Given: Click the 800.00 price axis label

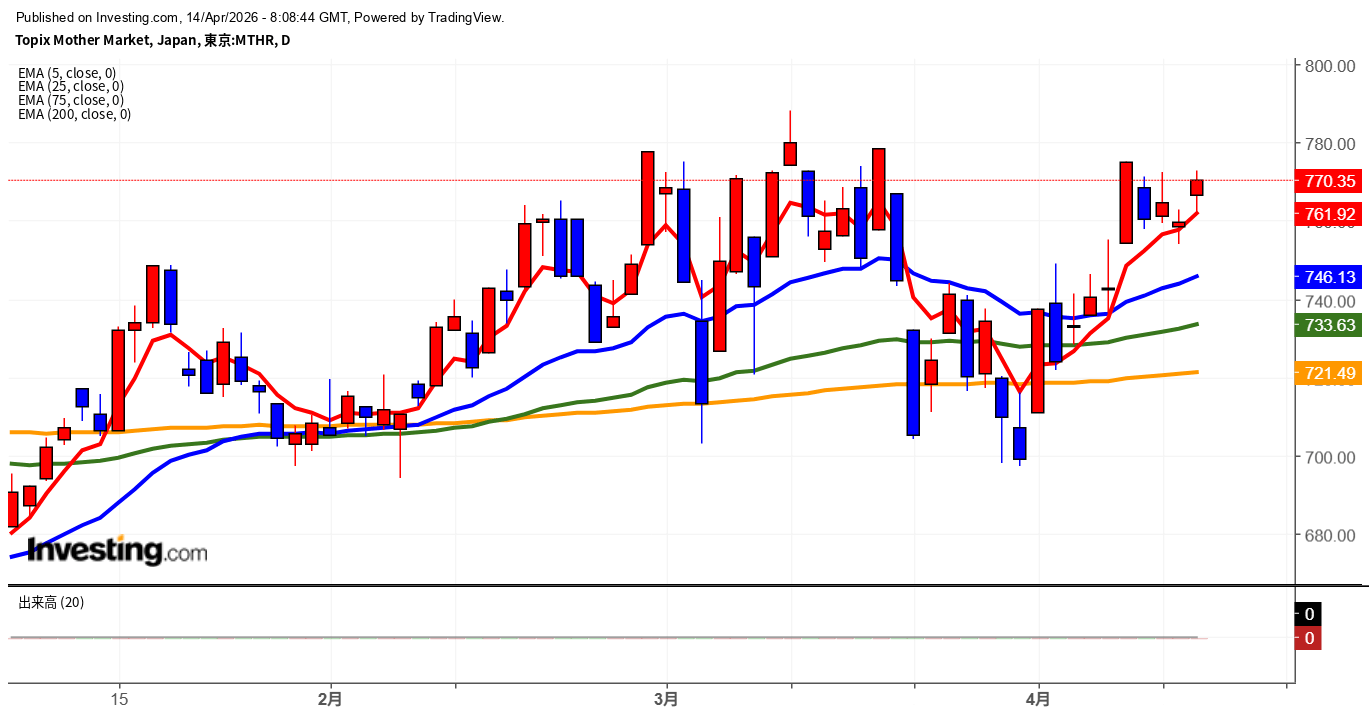Looking at the screenshot, I should 1329,66.
